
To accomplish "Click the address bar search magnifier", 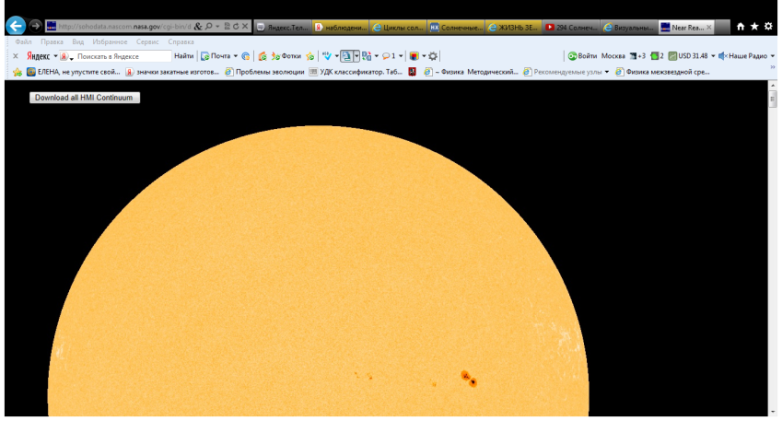I will (x=209, y=26).
